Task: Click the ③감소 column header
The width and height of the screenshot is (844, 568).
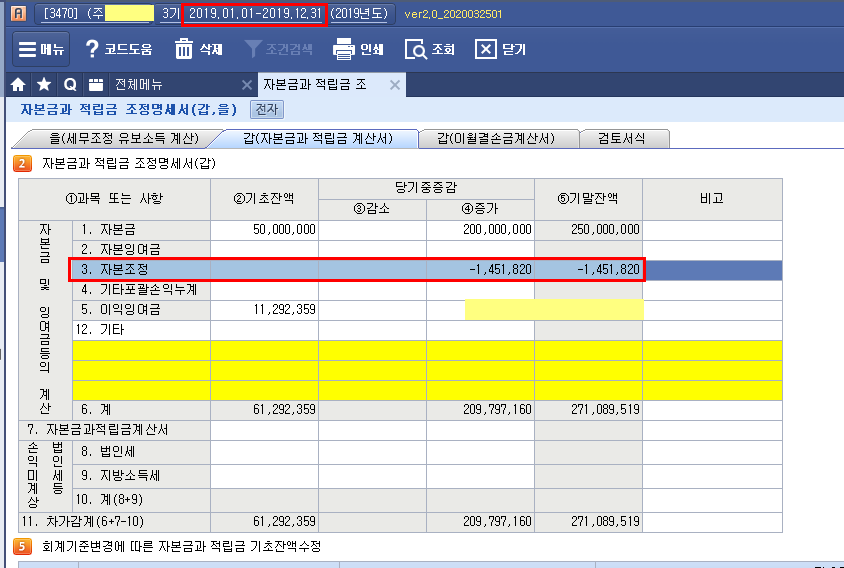Action: pos(372,209)
